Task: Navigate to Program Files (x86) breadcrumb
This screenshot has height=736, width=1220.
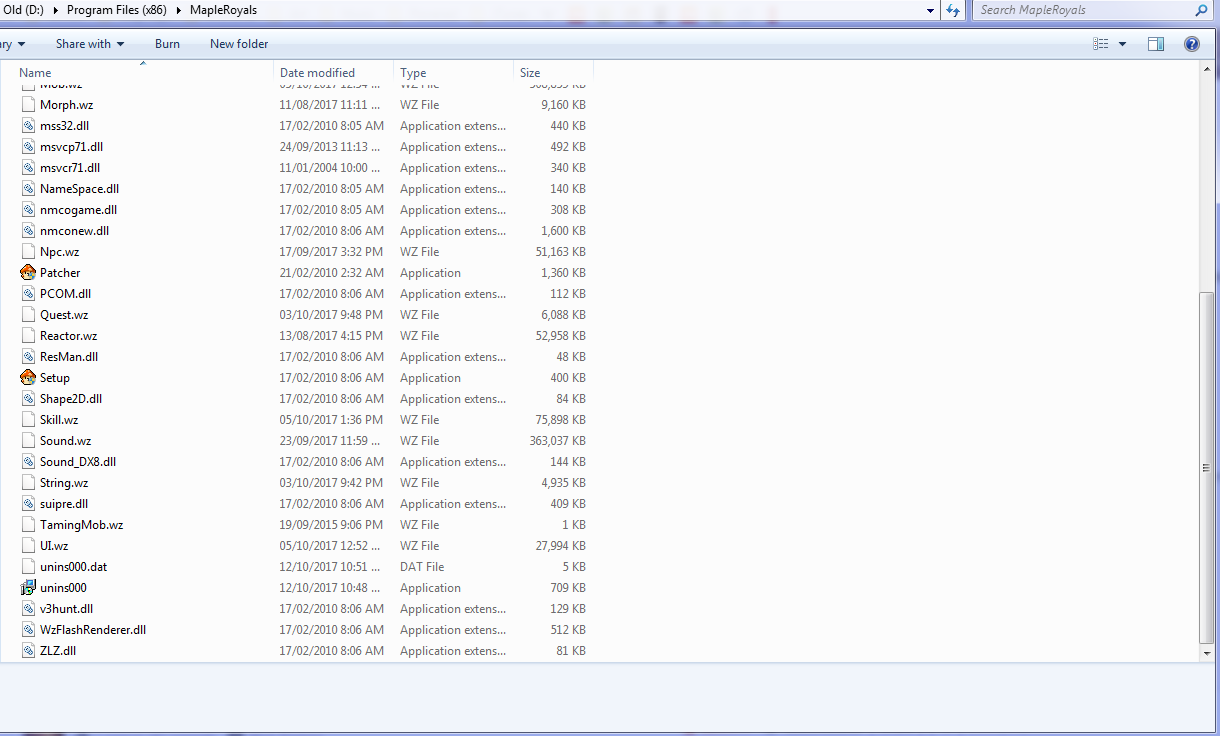Action: [119, 10]
